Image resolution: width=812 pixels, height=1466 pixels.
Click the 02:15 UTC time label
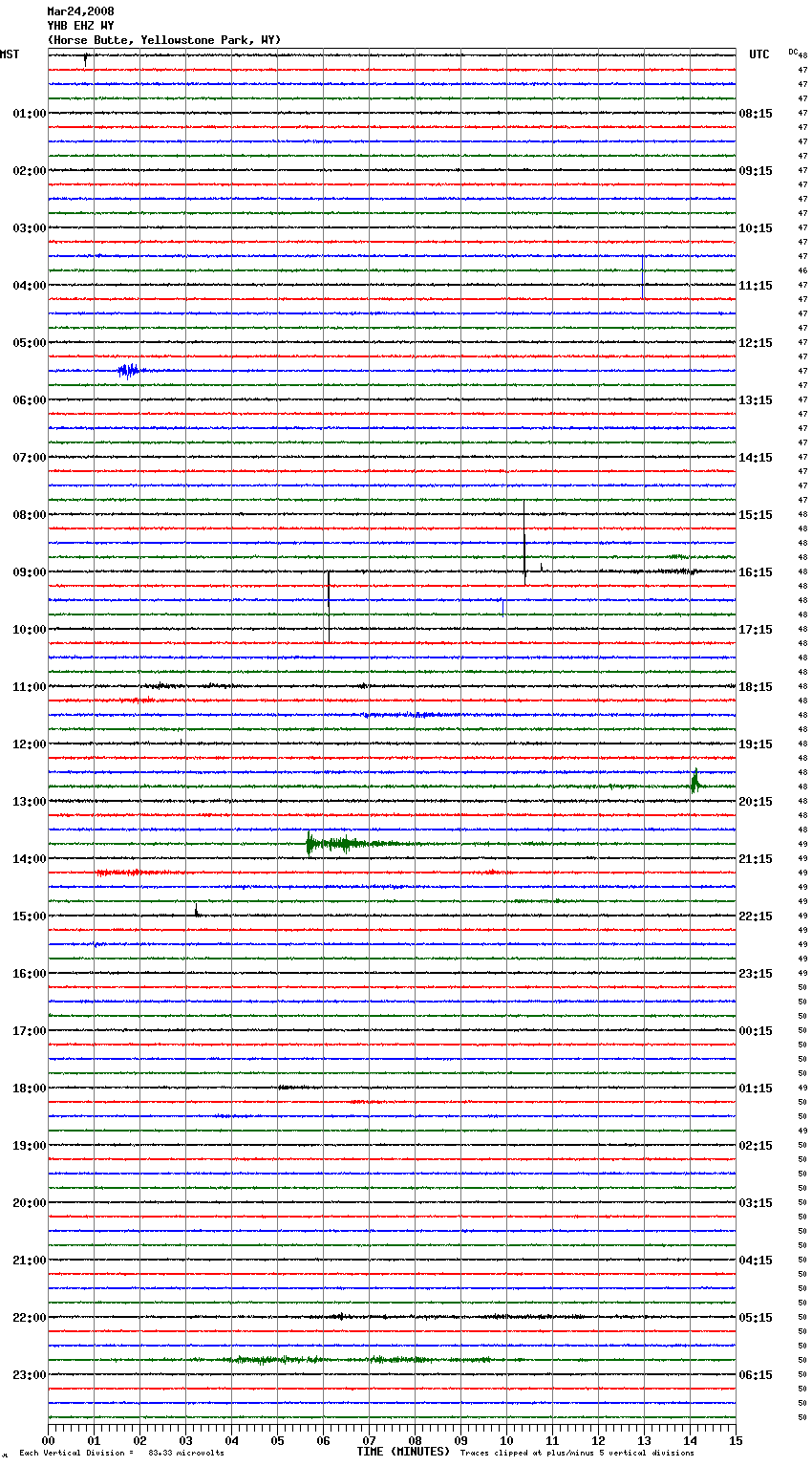[x=756, y=1146]
